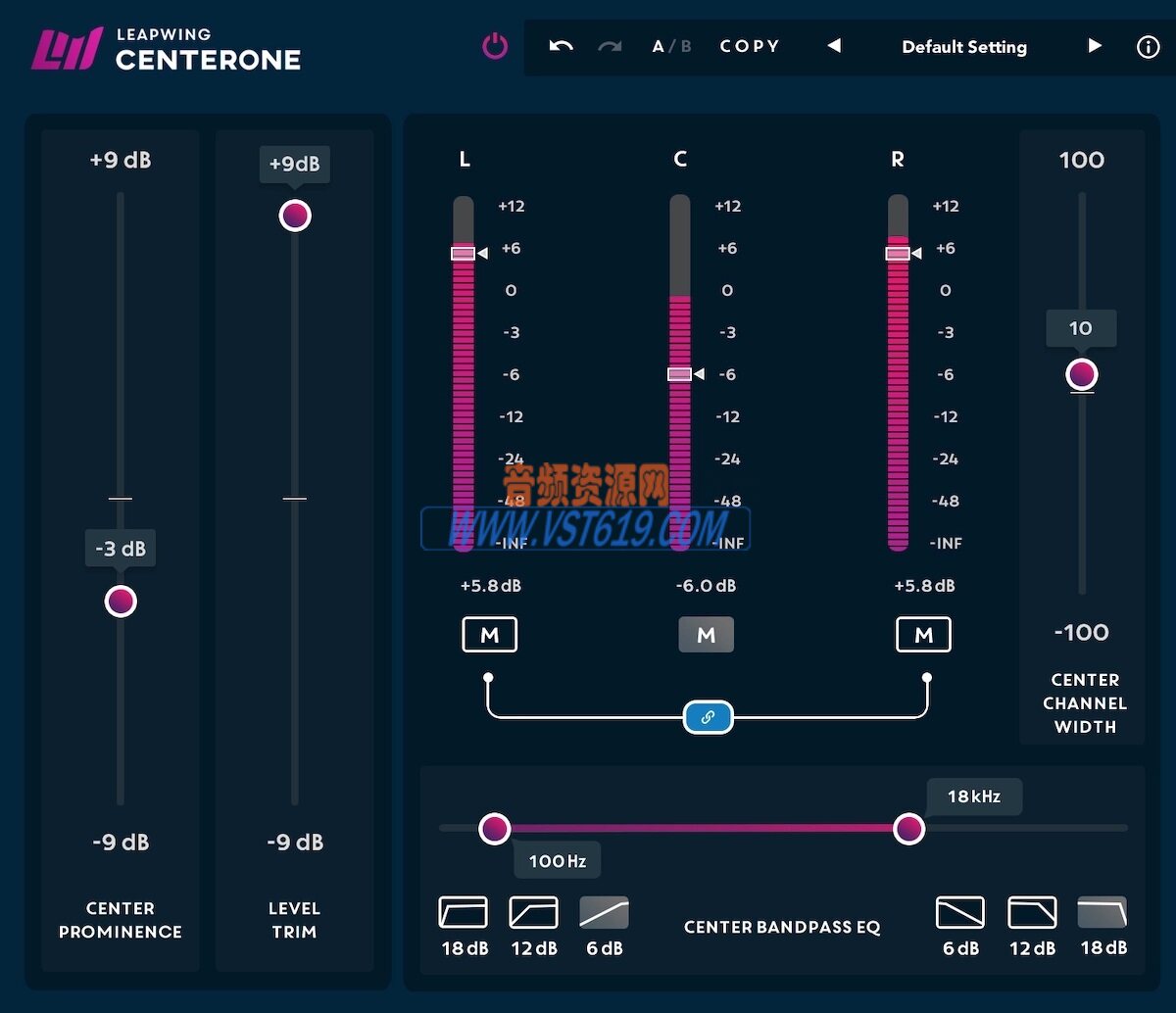Select the 6 dB low-cut slope icon
This screenshot has width=1176, height=1013.
[605, 913]
